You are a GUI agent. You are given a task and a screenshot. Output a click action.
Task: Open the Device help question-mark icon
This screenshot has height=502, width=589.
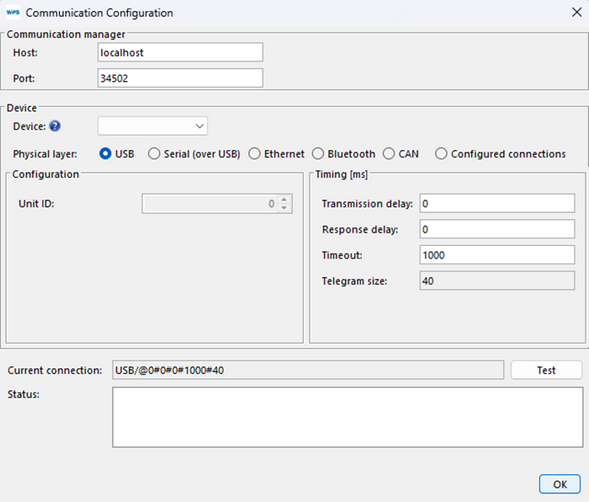[x=55, y=126]
